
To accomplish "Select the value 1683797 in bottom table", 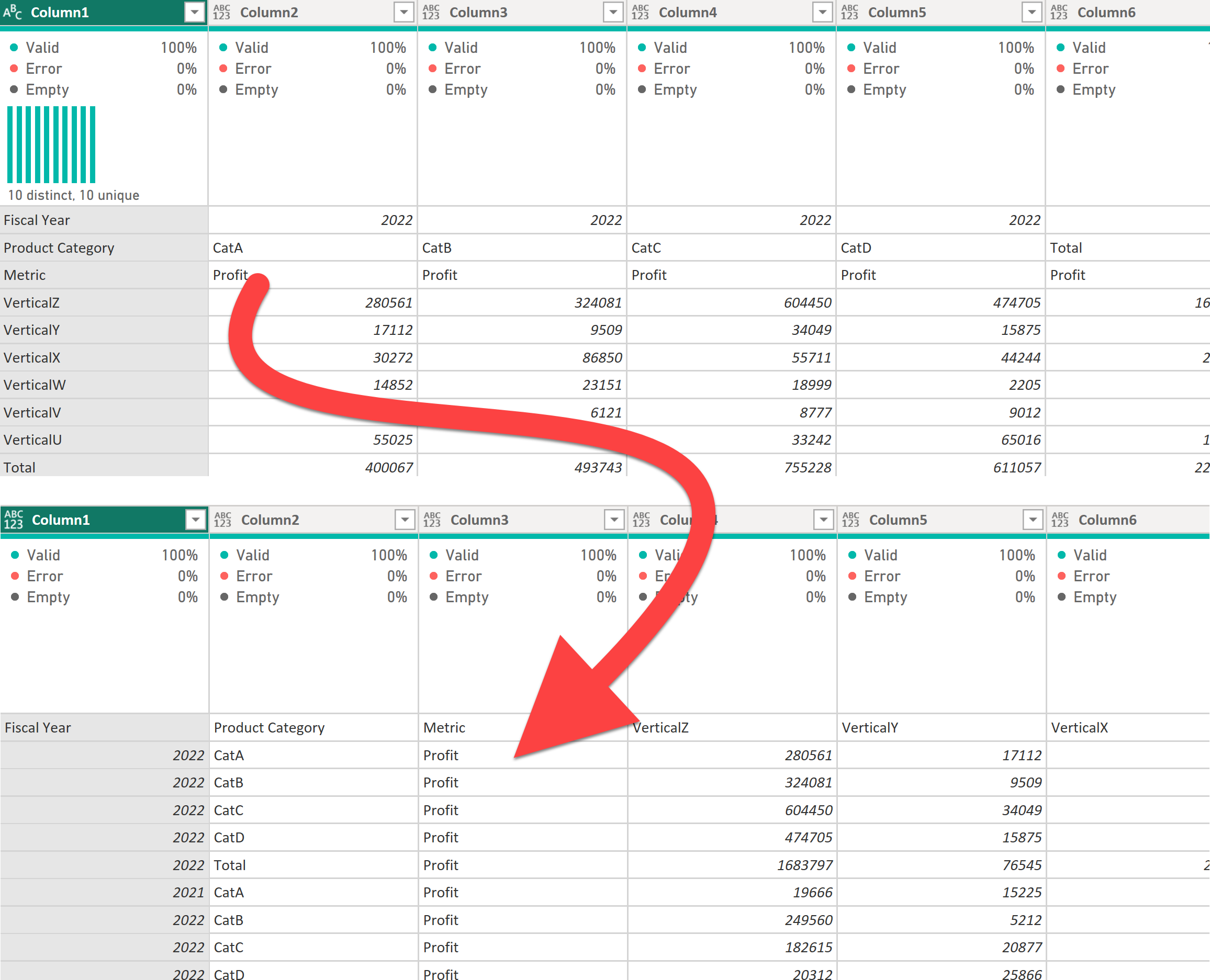I will point(732,865).
